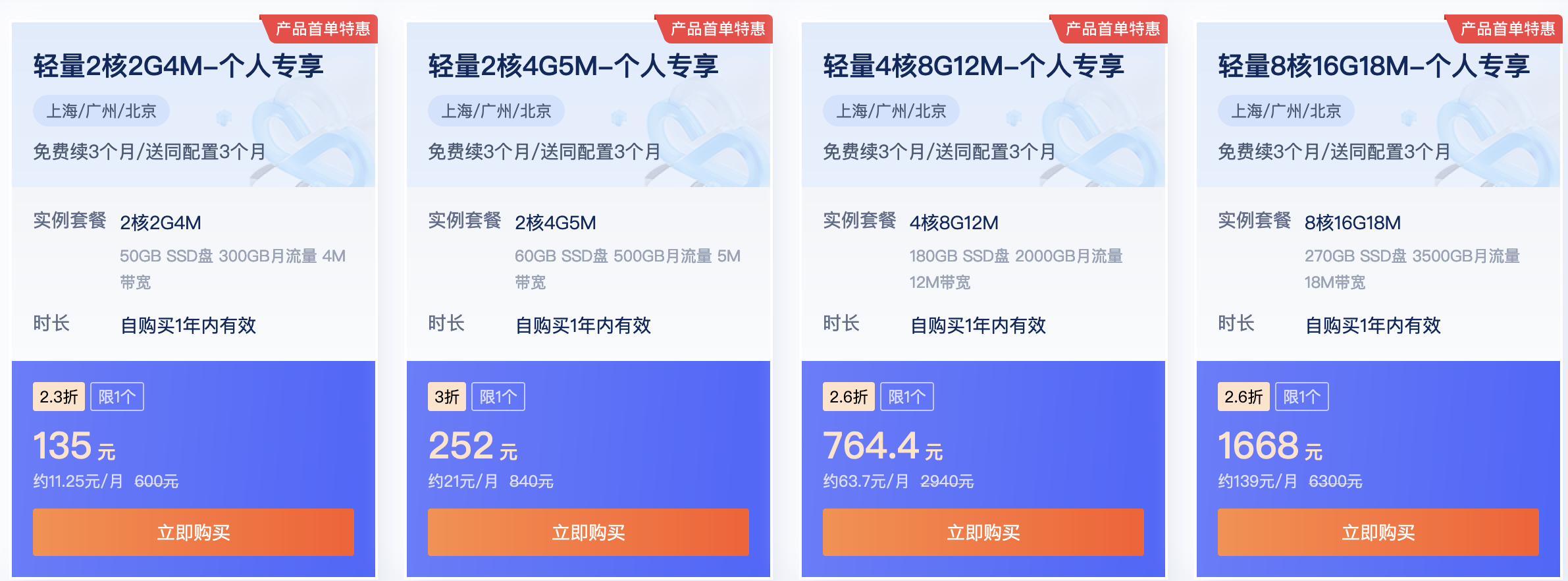Click the 限1个 label on second card
The height and width of the screenshot is (581, 1568).
[498, 396]
